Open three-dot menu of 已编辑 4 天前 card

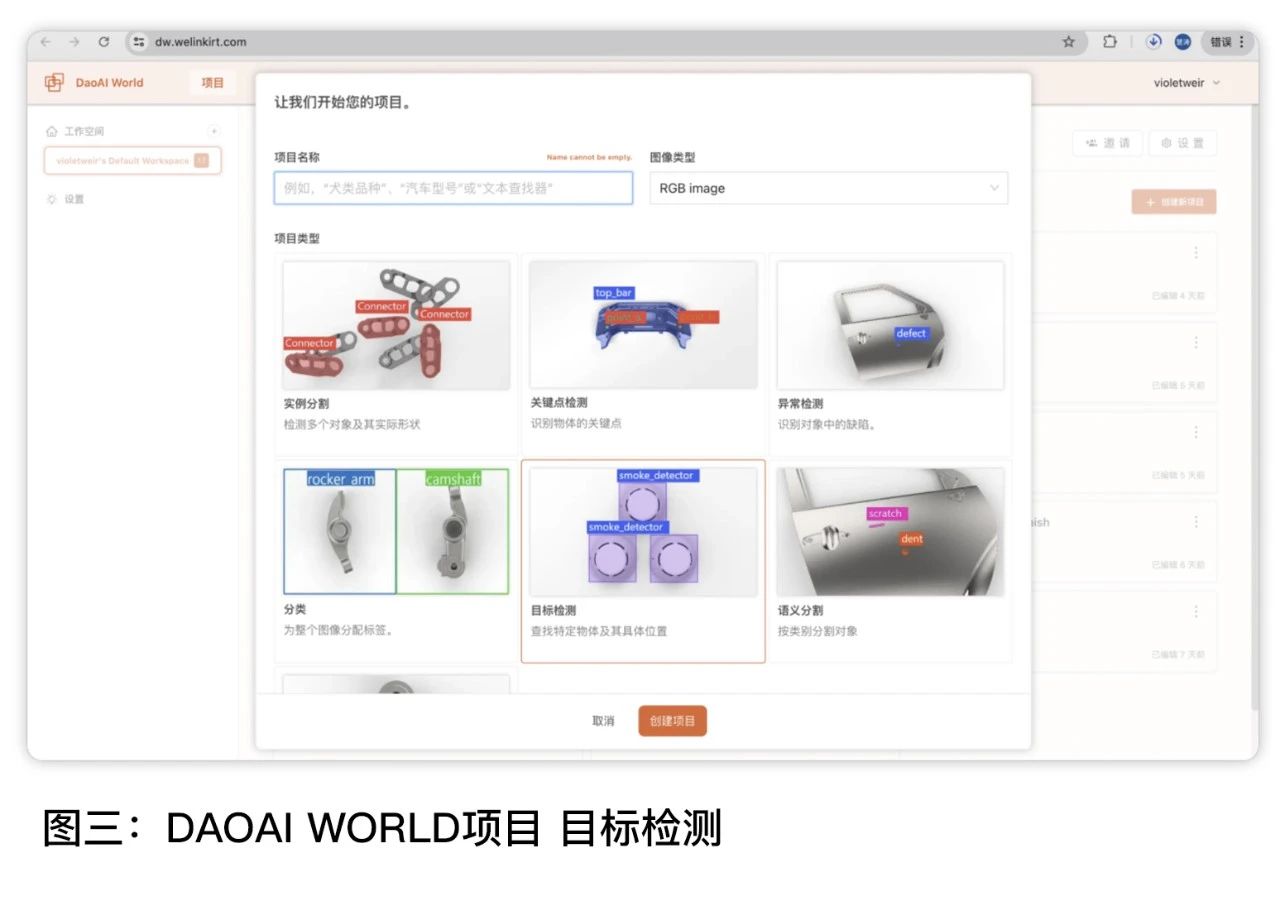(1196, 253)
